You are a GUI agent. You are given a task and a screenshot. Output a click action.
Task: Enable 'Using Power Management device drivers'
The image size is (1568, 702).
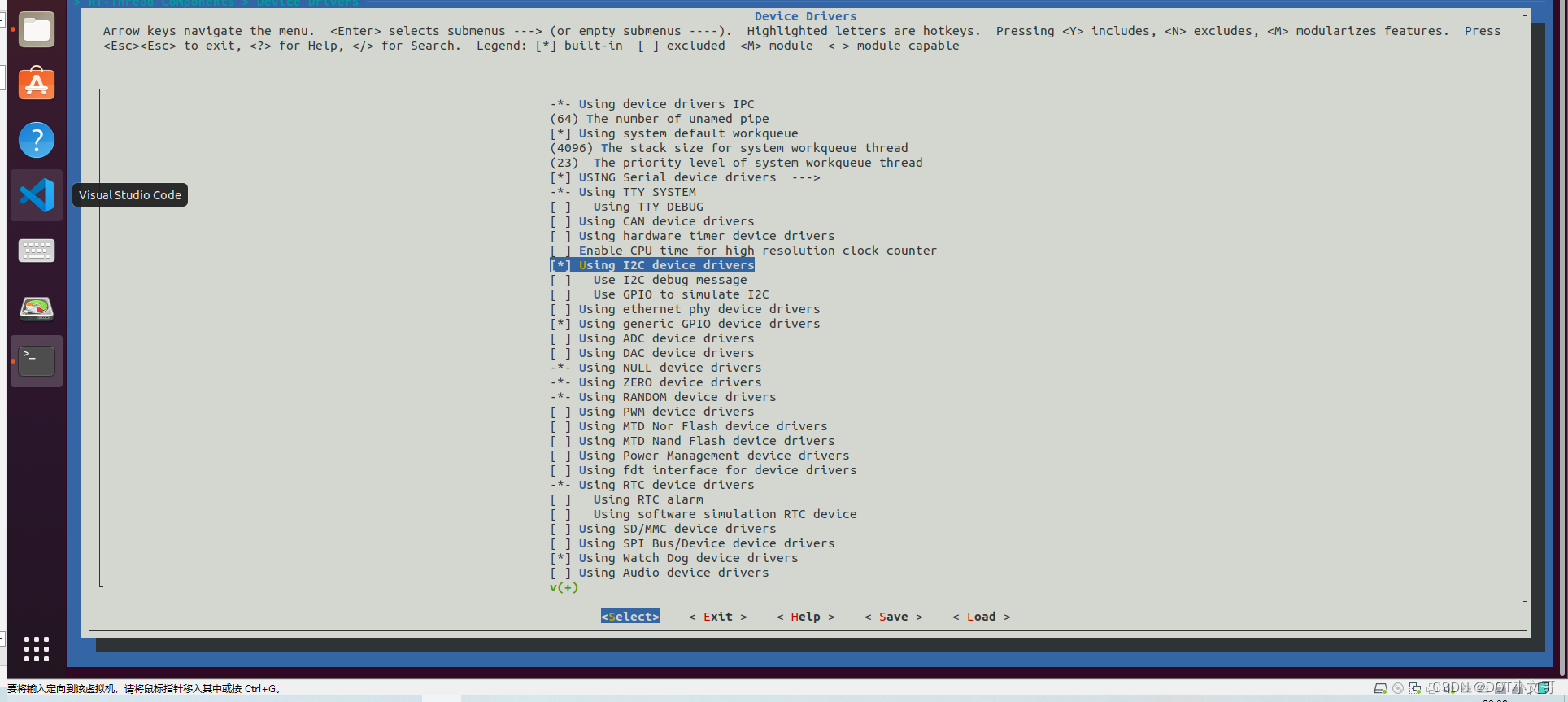pyautogui.click(x=699, y=456)
